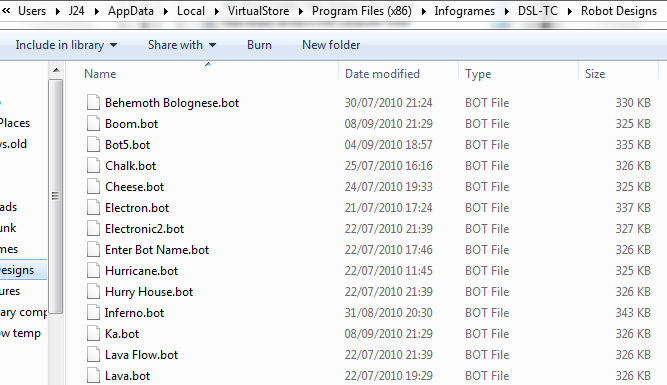The image size is (667, 385).
Task: Sort by the Name column header
Action: coord(100,74)
